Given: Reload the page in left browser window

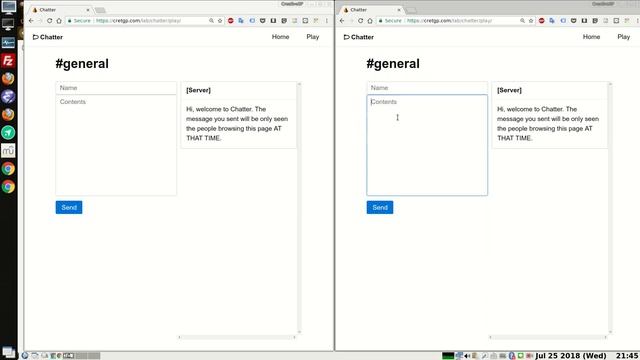Looking at the screenshot, I should 49,20.
